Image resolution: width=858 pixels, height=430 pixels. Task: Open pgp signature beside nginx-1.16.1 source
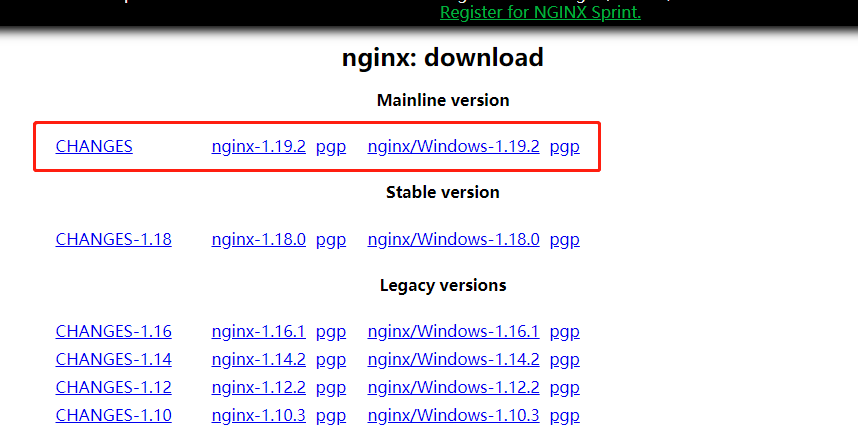click(x=331, y=332)
